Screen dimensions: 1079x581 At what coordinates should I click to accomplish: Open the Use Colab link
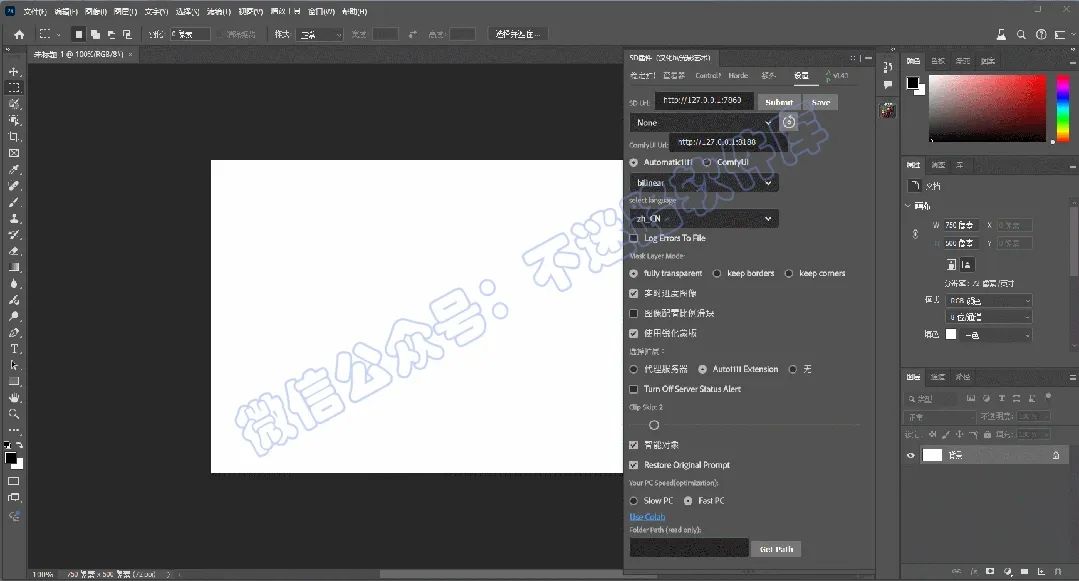(x=647, y=517)
